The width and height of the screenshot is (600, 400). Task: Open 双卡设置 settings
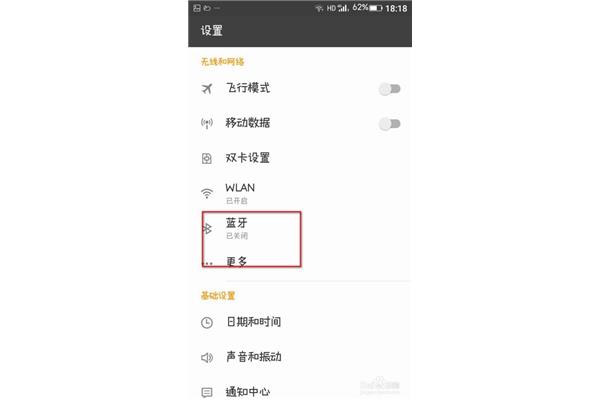pos(300,158)
